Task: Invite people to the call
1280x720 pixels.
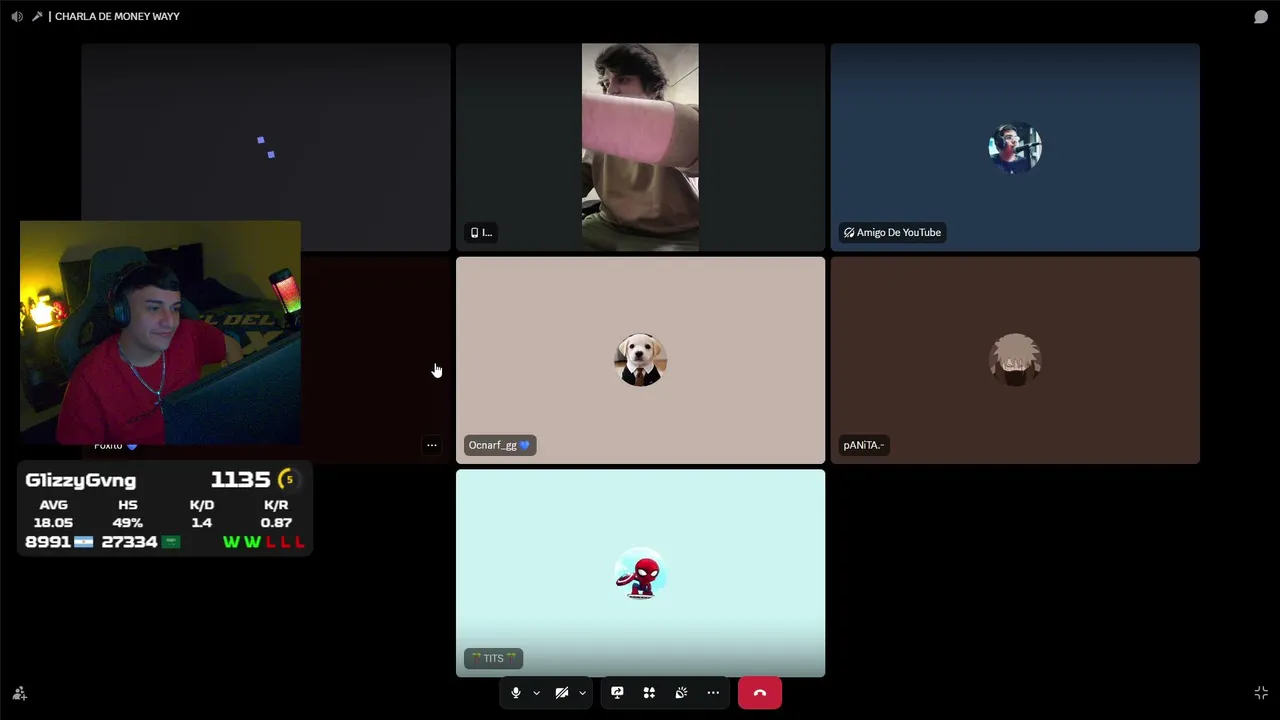Action: (19, 693)
